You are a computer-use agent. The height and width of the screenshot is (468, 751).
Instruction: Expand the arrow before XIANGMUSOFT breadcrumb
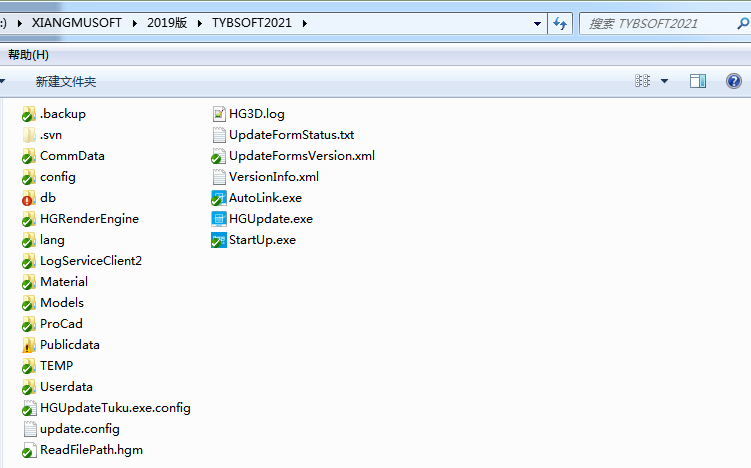tap(19, 23)
